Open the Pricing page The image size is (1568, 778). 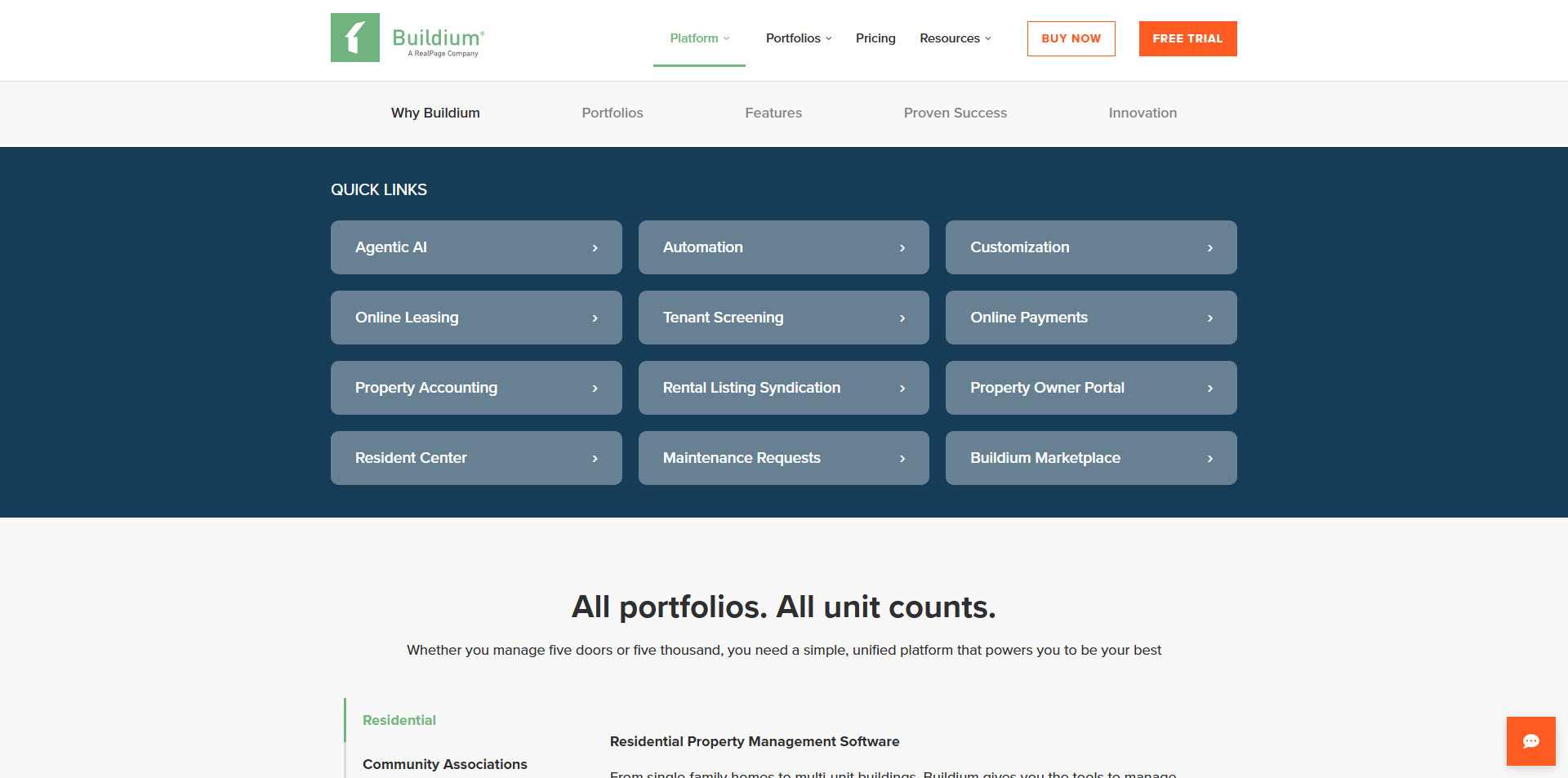point(875,38)
